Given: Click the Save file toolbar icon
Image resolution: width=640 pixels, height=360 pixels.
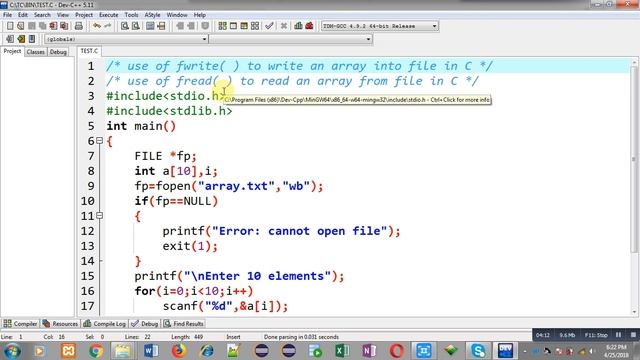Looking at the screenshot, I should coord(31,26).
